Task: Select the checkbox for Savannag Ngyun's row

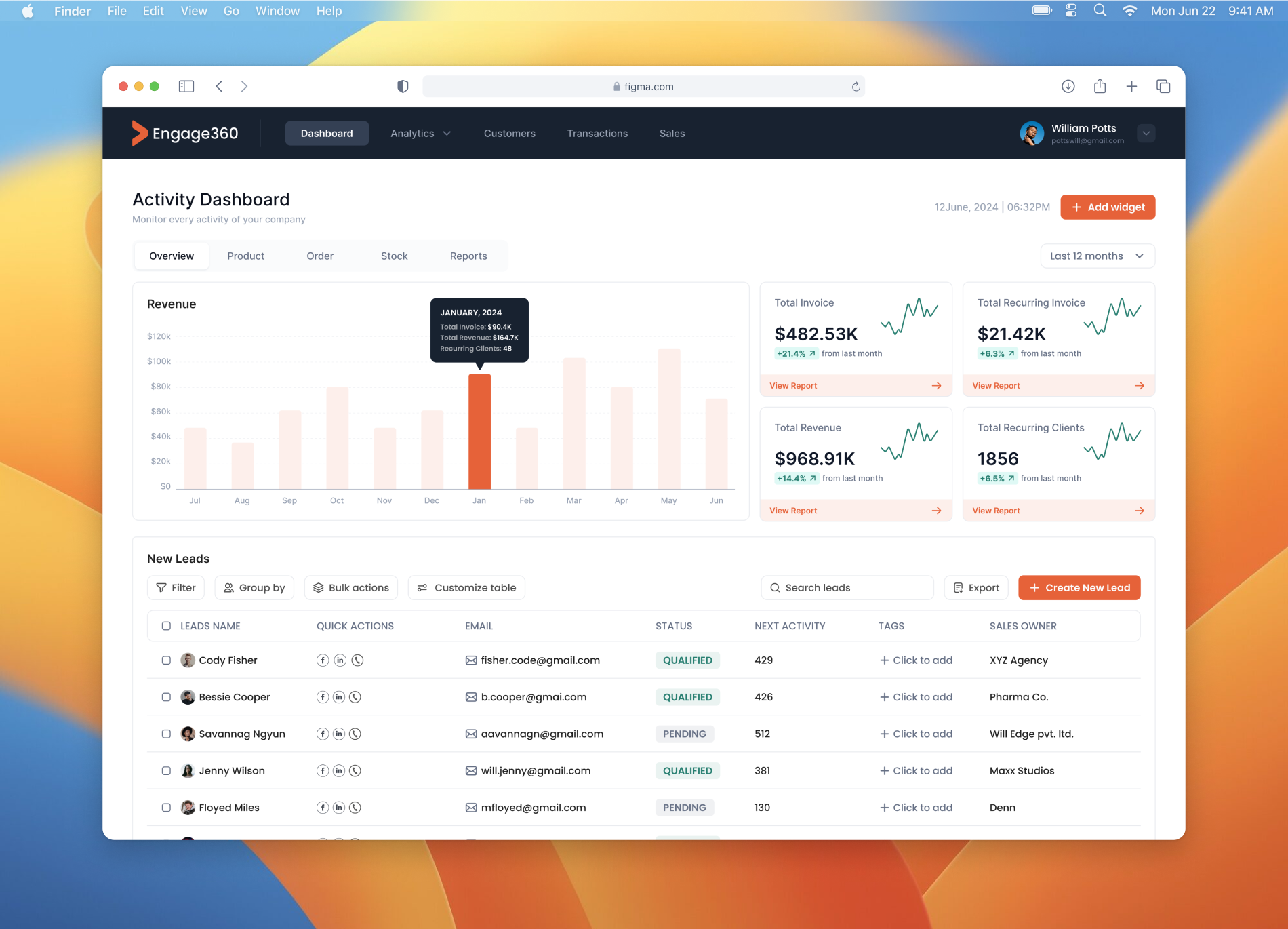Action: point(166,733)
